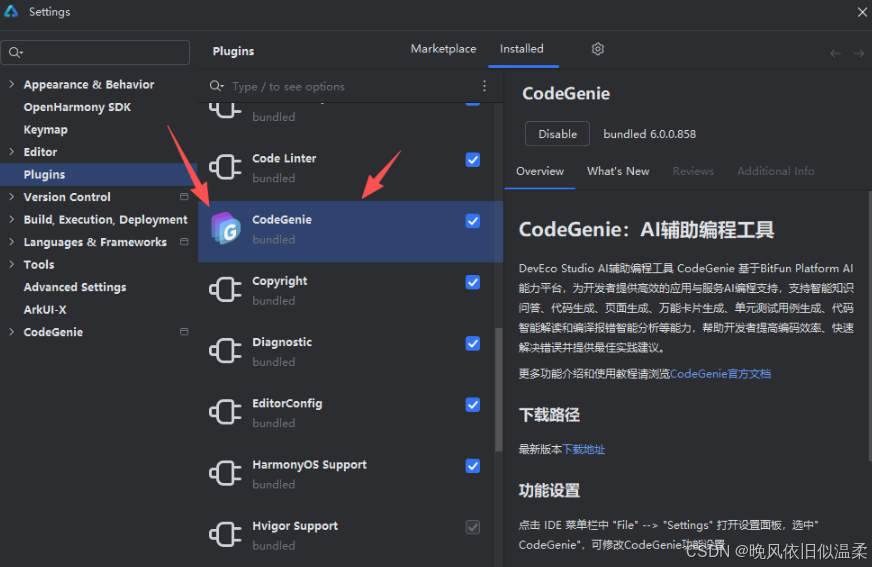The image size is (872, 567).
Task: Click the settings search magnifier icon
Action: (x=15, y=52)
